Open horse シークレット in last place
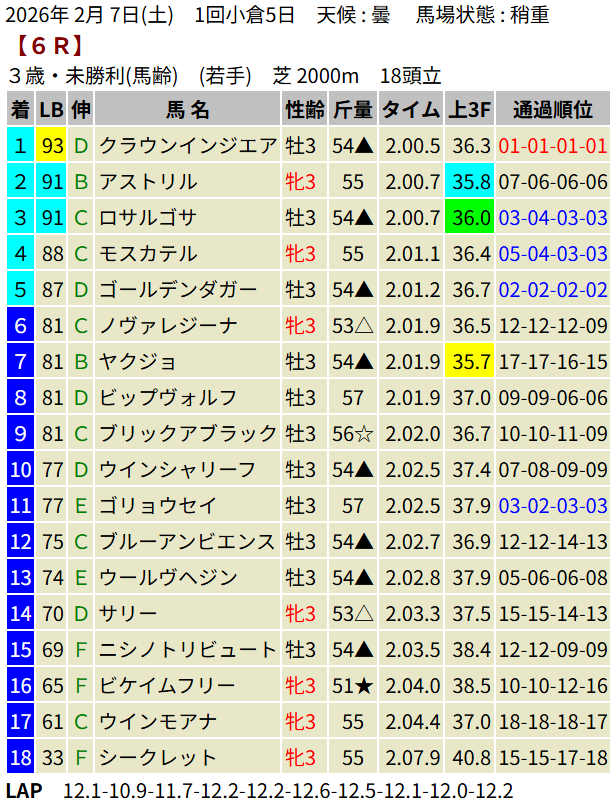614x802 pixels. [157, 758]
